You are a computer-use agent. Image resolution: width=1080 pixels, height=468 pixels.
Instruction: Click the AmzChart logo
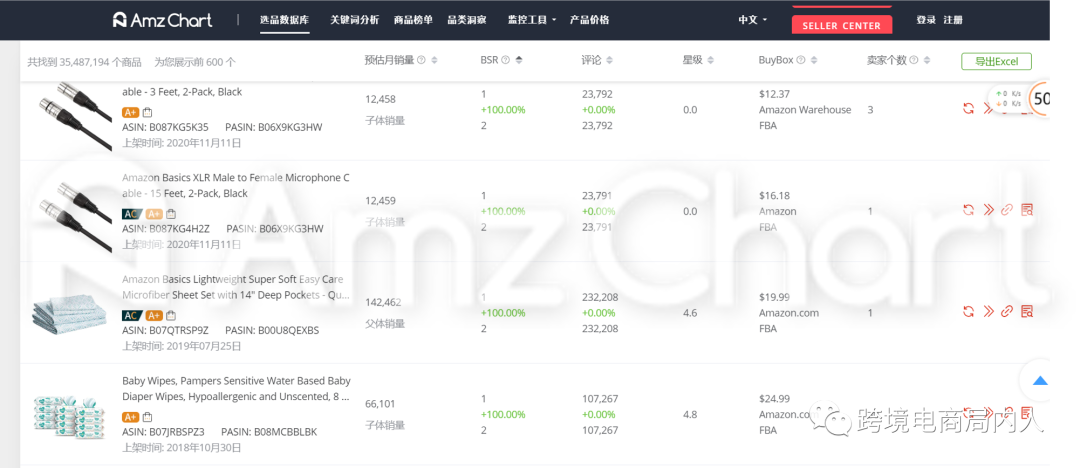pos(163,20)
